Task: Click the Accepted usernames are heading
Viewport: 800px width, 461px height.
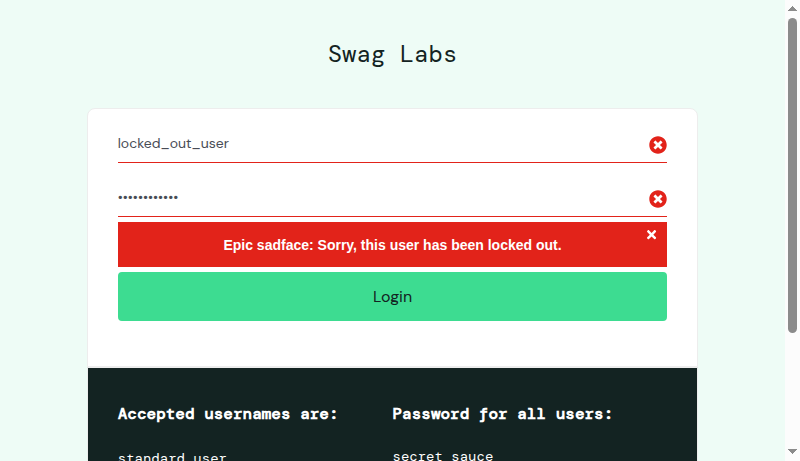Action: click(228, 414)
